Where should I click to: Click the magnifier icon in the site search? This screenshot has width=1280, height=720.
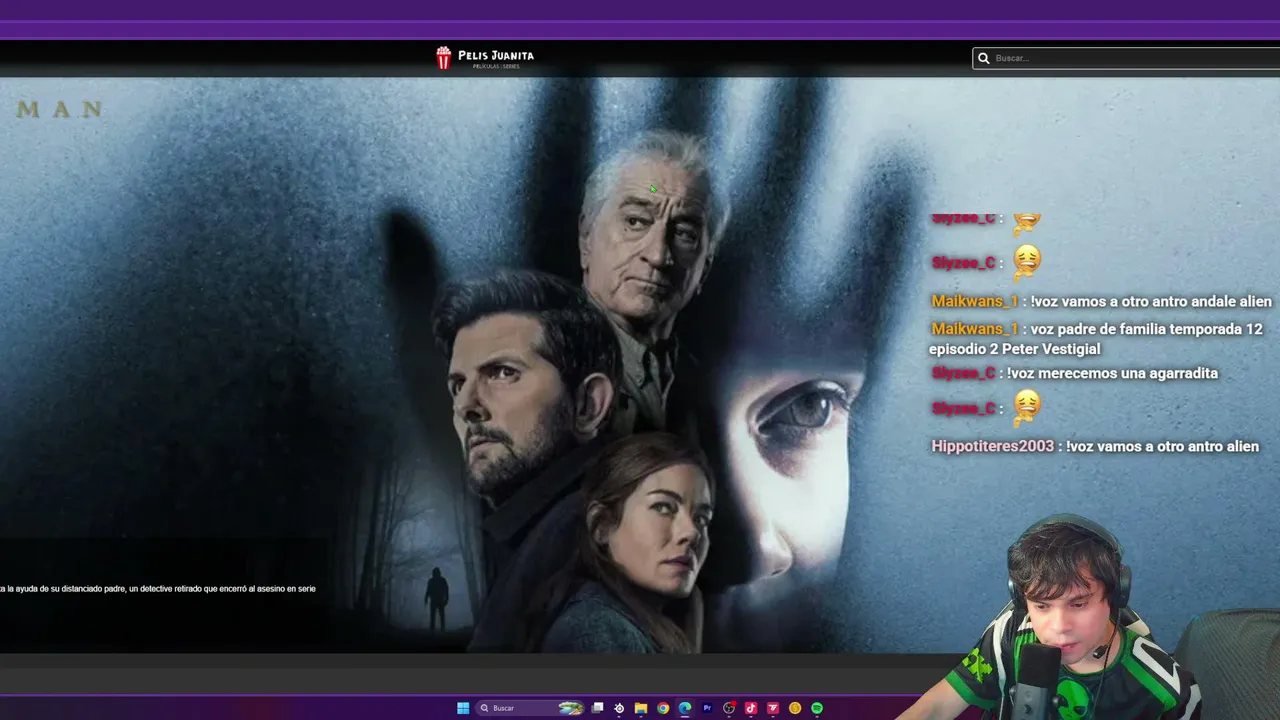click(984, 58)
